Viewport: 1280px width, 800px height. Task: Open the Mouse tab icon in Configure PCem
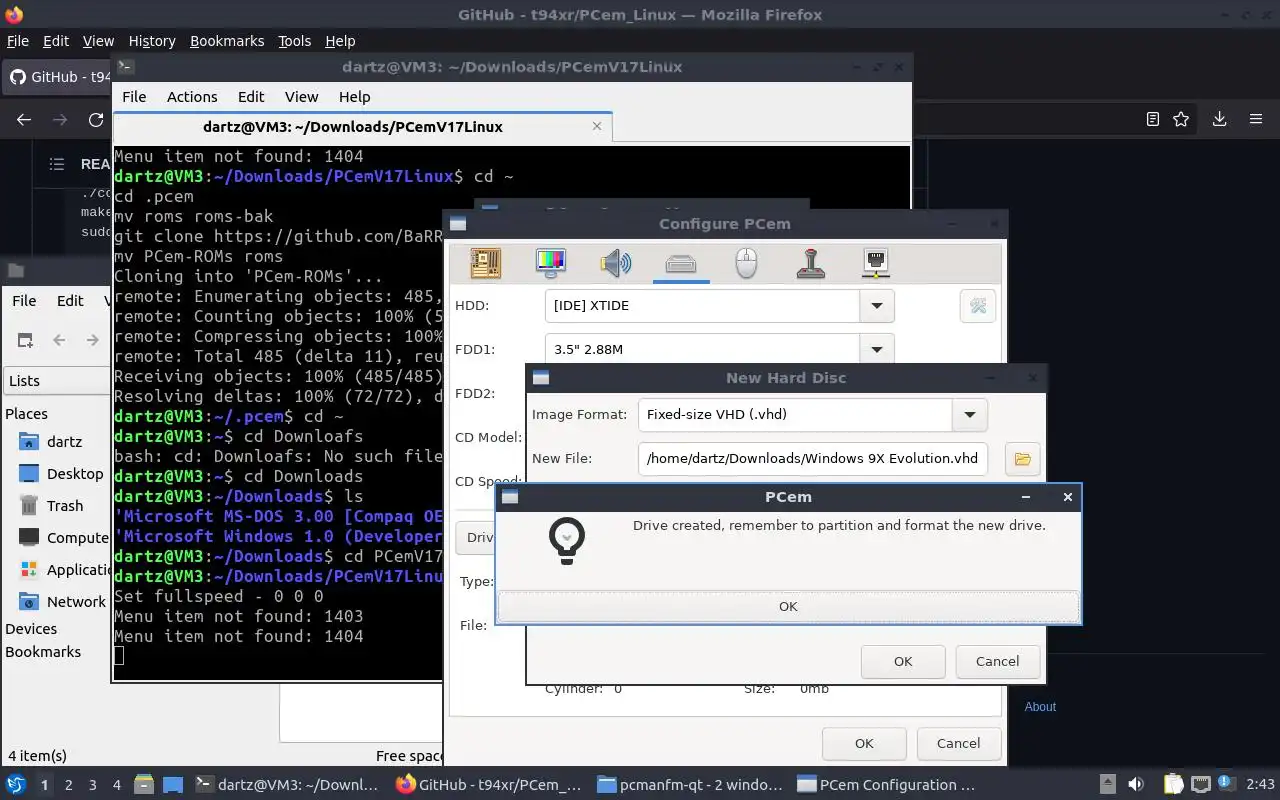point(746,263)
